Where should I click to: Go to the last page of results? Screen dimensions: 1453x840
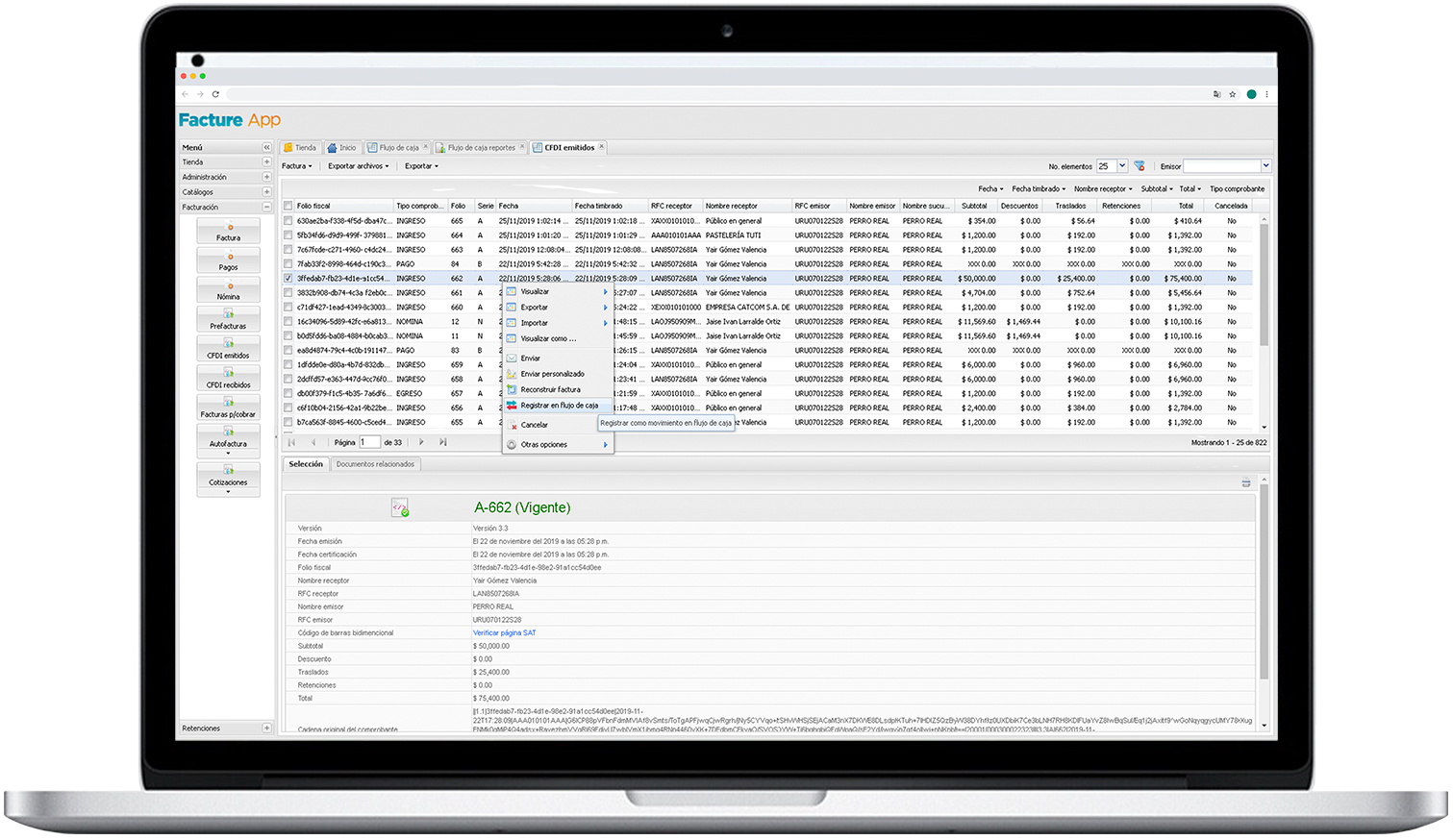[x=442, y=442]
